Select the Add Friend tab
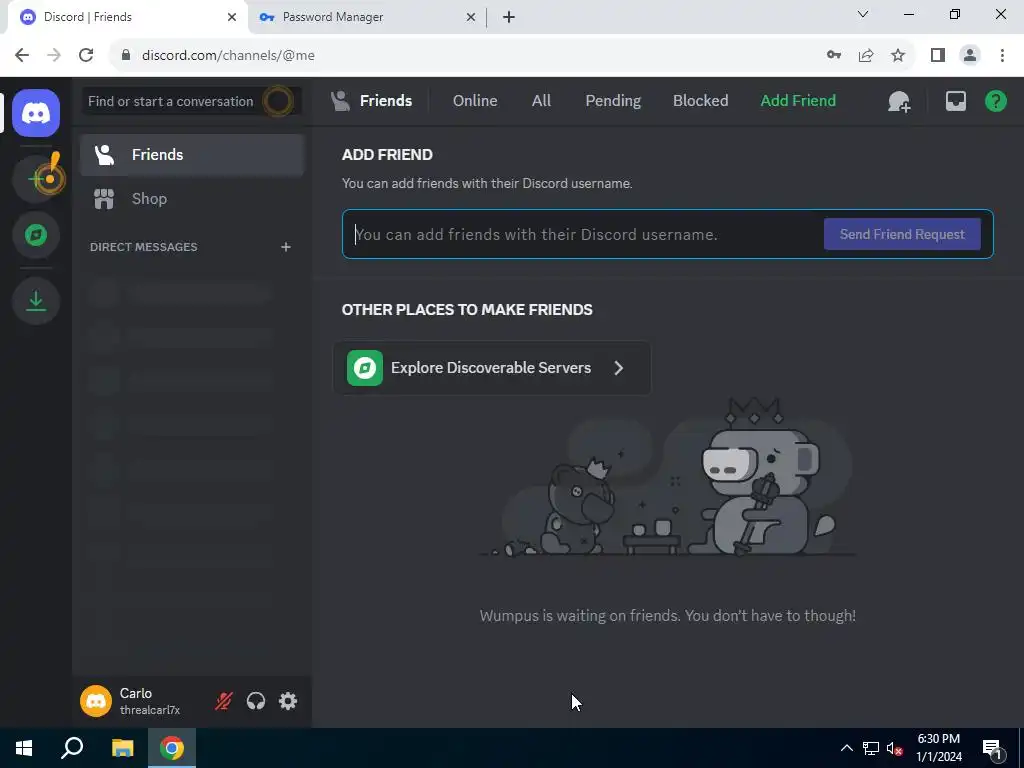This screenshot has height=768, width=1024. pos(798,101)
